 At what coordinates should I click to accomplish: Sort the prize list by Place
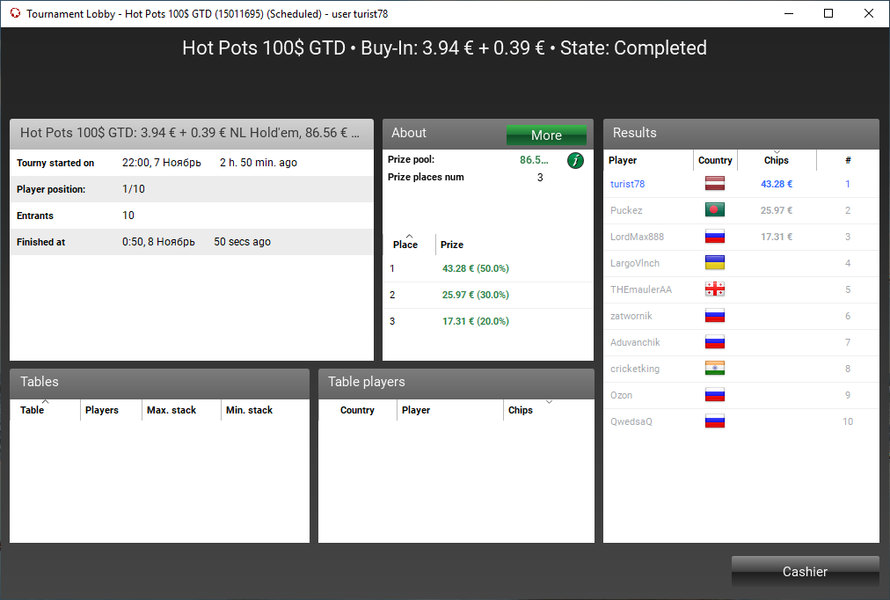405,244
